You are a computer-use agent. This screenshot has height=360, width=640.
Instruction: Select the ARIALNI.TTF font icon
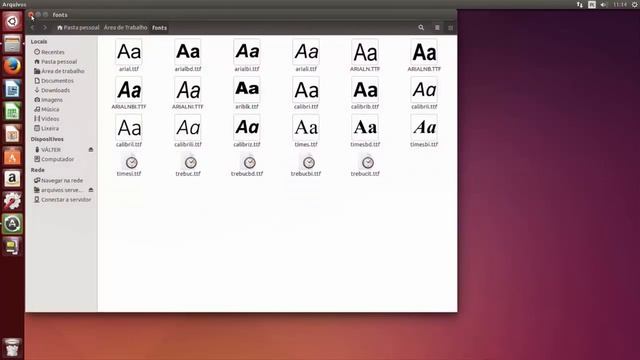click(188, 90)
